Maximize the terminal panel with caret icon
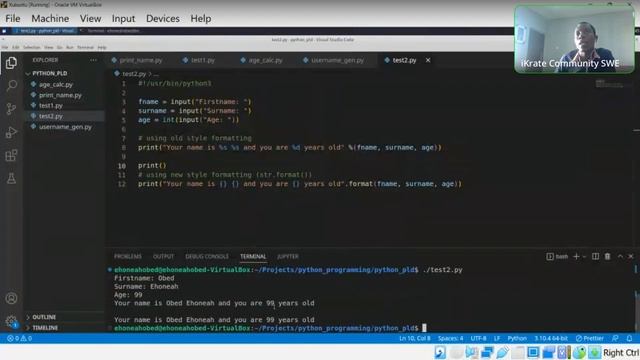This screenshot has width=640, height=360. pyautogui.click(x=620, y=256)
